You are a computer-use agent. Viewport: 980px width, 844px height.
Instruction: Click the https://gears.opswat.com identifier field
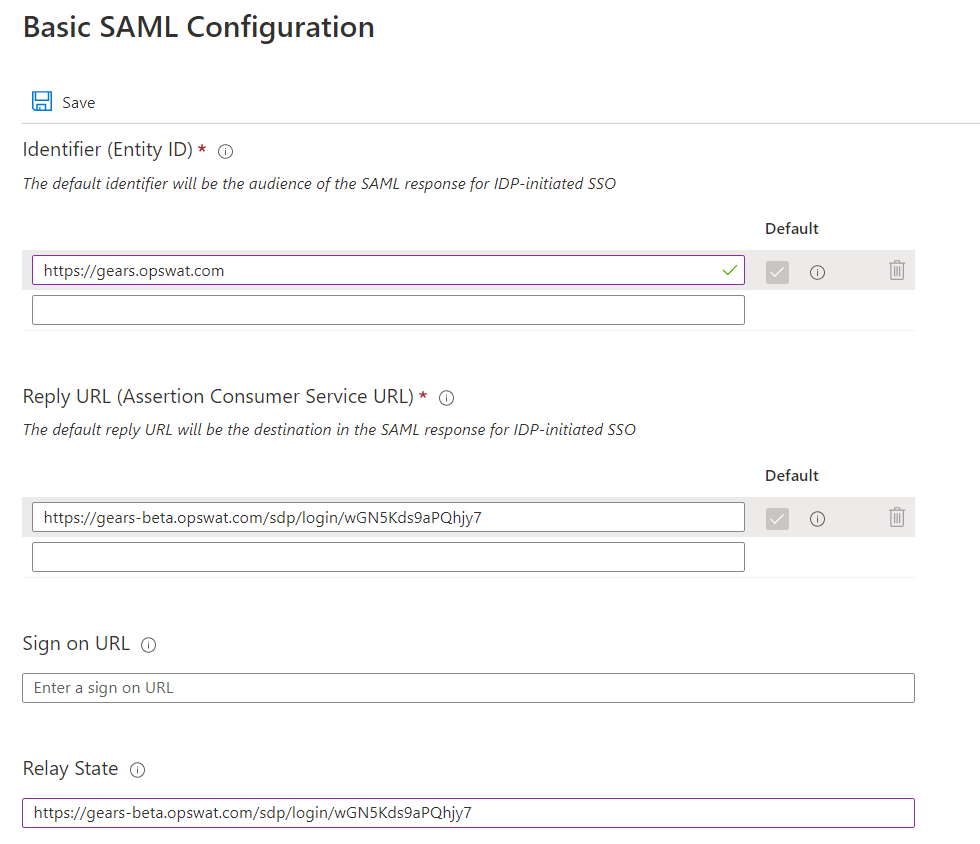click(388, 270)
